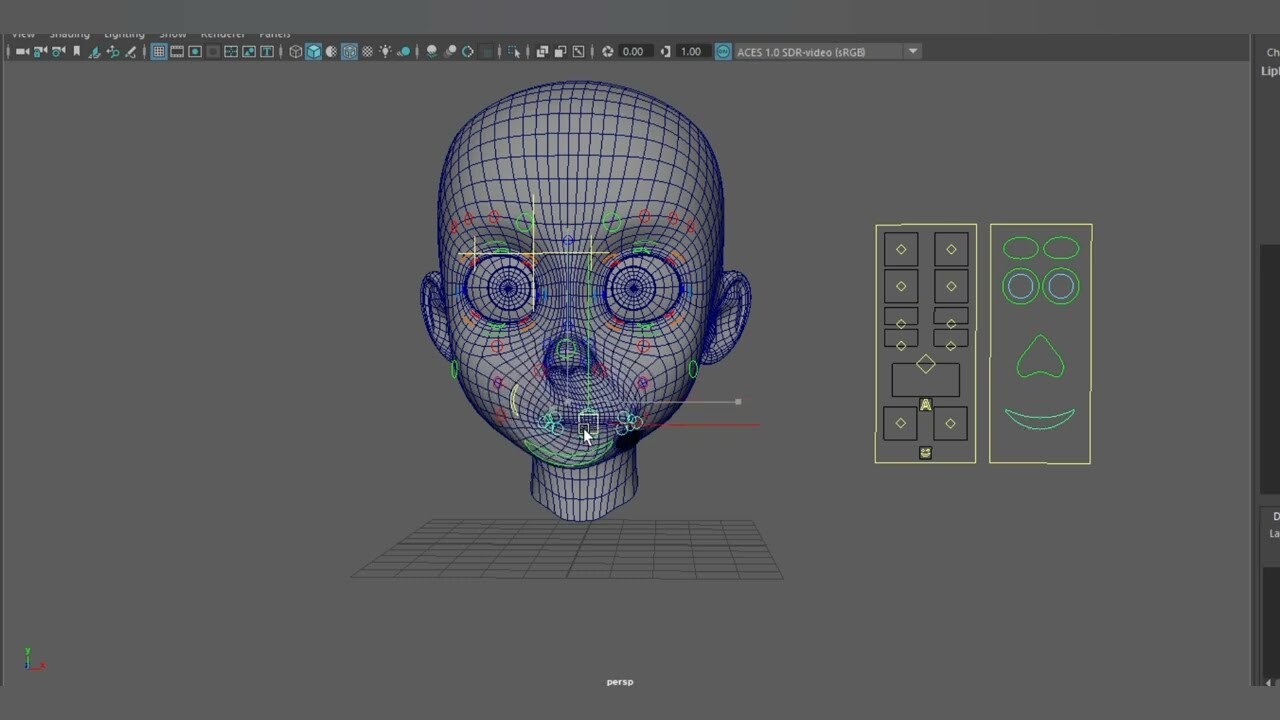Select the smile mouth curve control in the picker

pyautogui.click(x=1040, y=419)
